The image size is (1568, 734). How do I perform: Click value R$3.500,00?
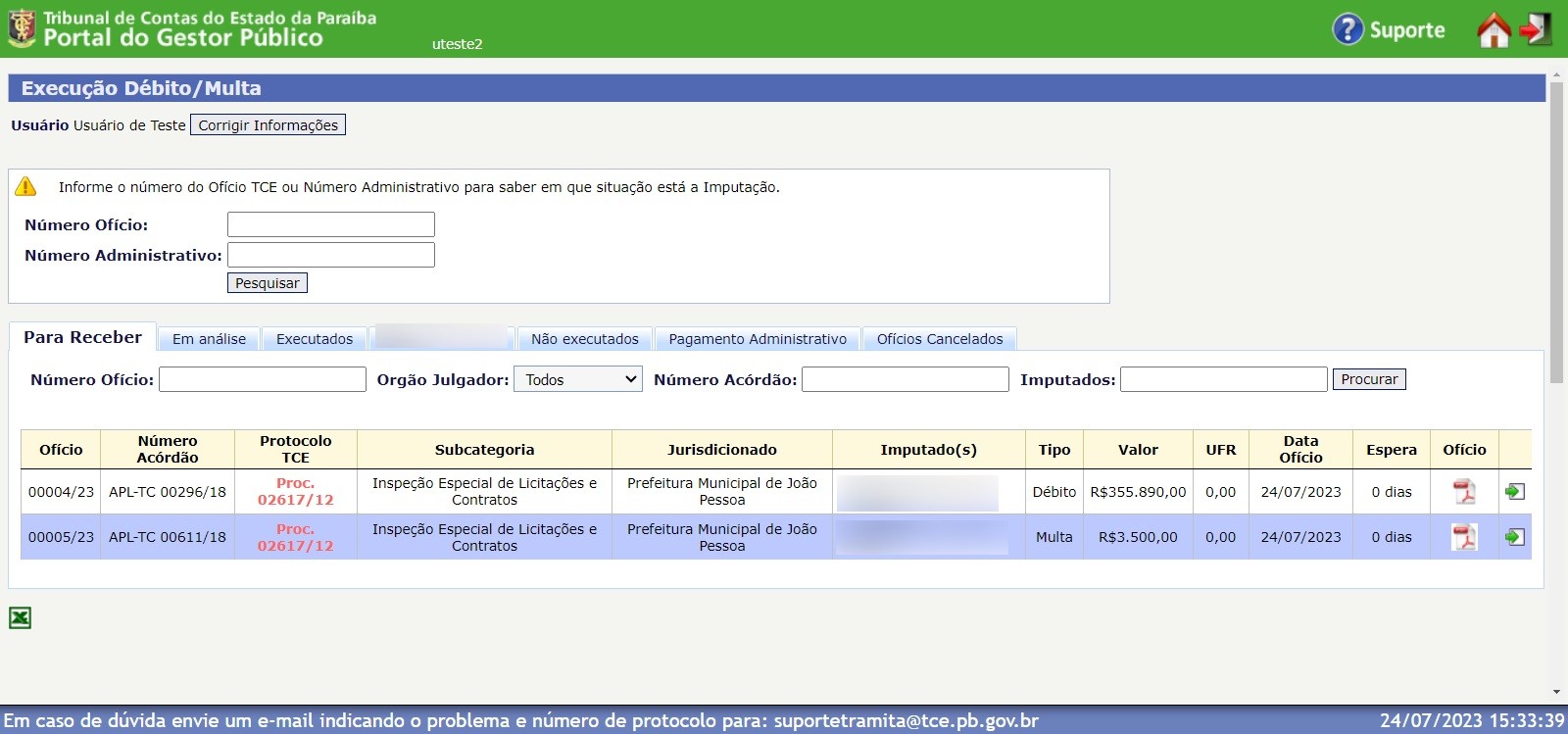(x=1138, y=537)
